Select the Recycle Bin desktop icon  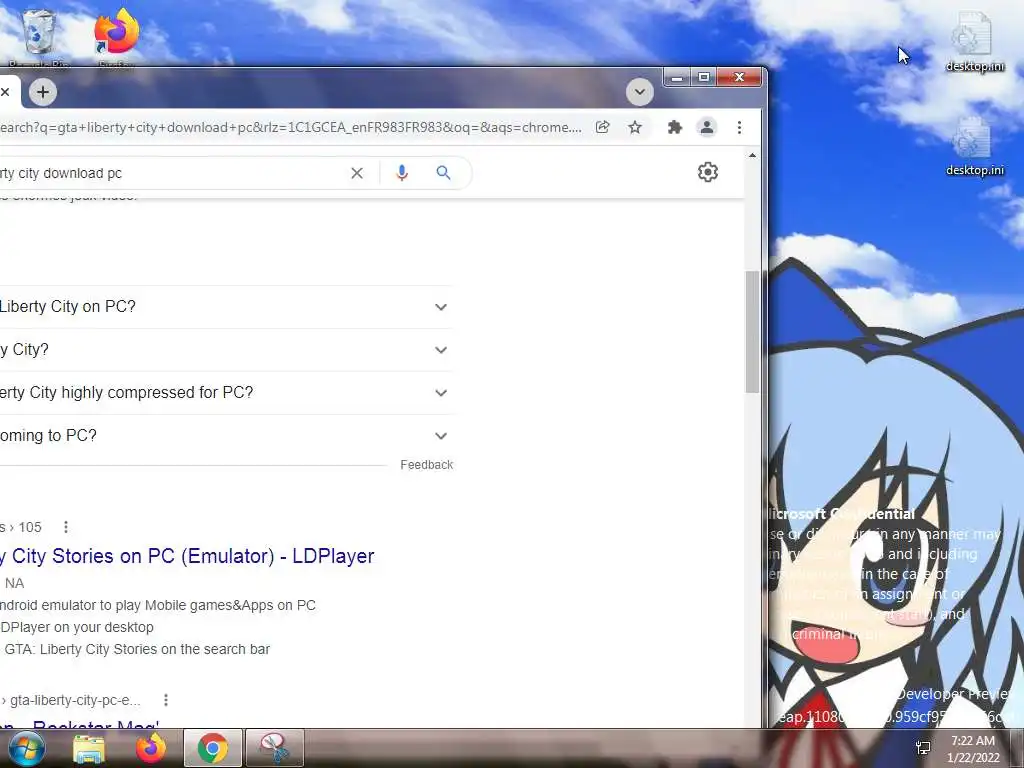point(39,37)
